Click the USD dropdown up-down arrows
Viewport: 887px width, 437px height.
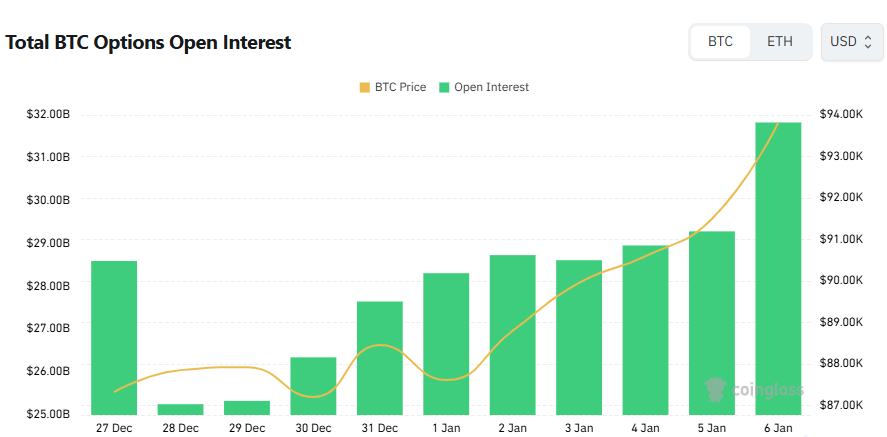pos(868,42)
